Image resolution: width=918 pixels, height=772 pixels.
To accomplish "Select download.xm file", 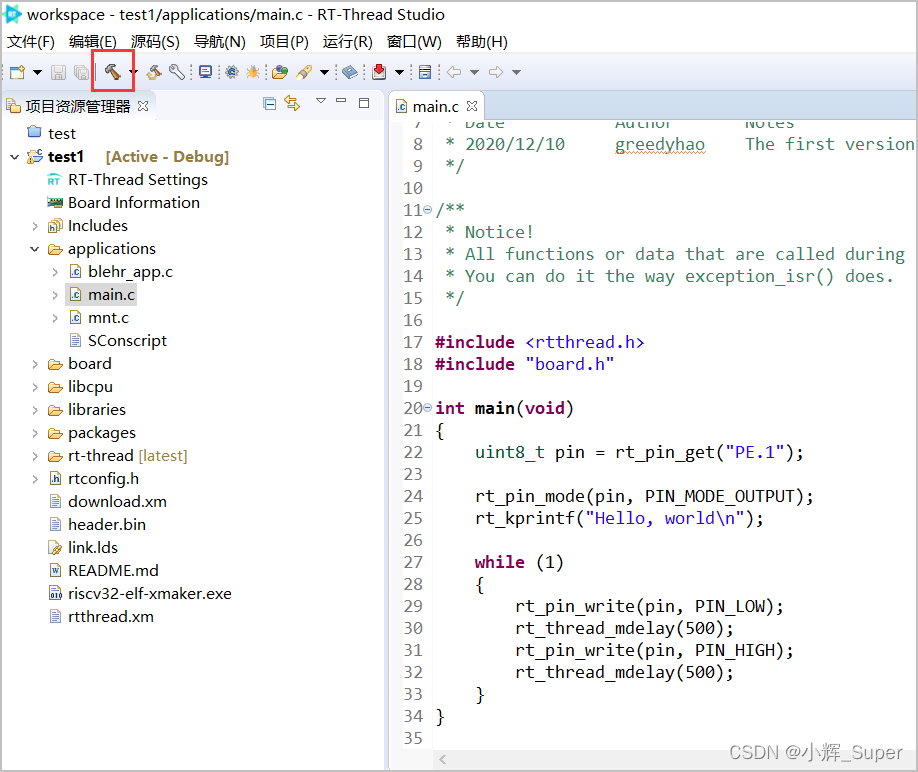I will pos(108,502).
